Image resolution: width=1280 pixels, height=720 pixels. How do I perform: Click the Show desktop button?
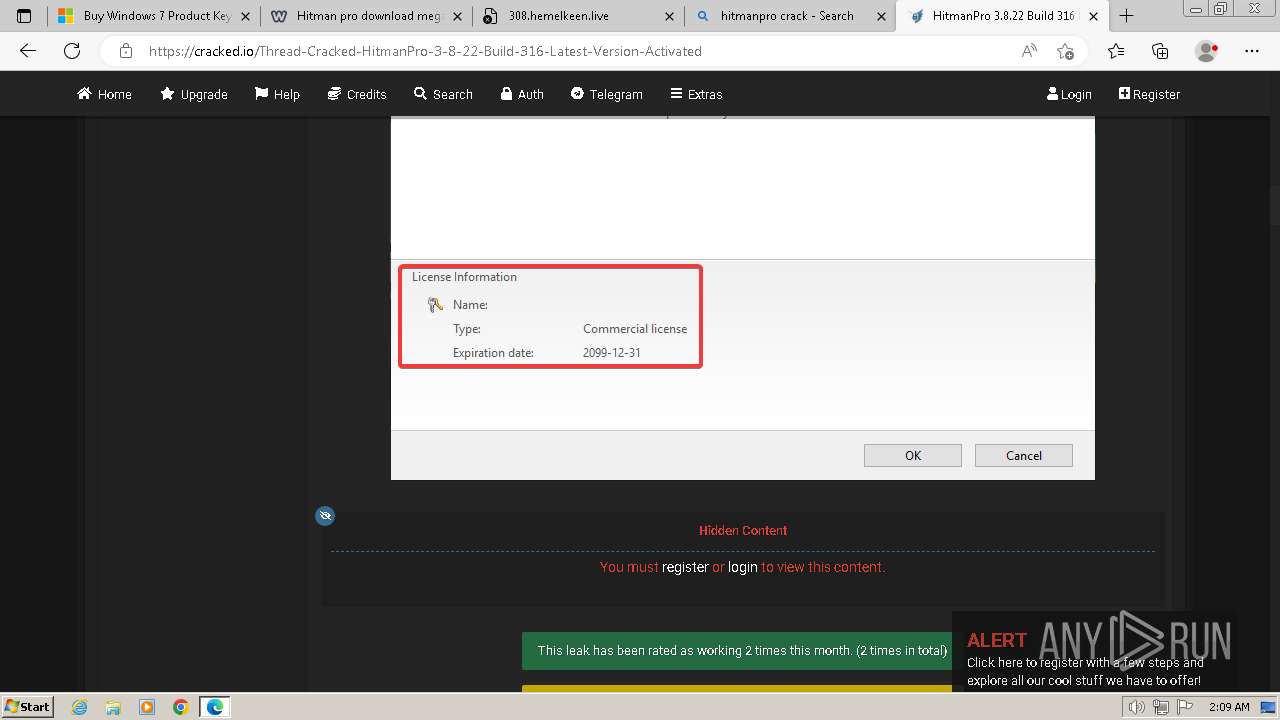1269,707
